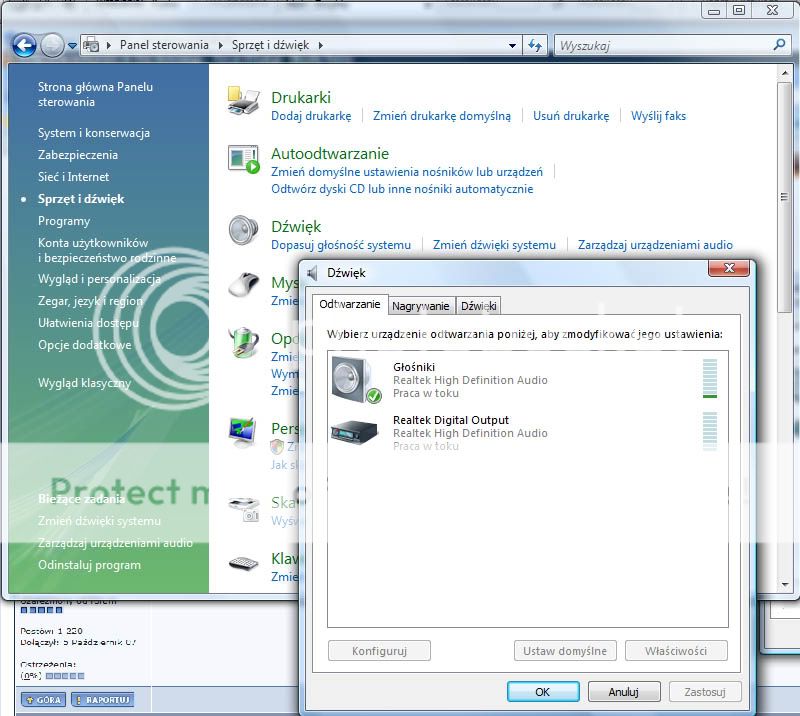Viewport: 800px width, 716px height.
Task: Click the Autoodtwarzanie autoplay icon
Action: [243, 159]
